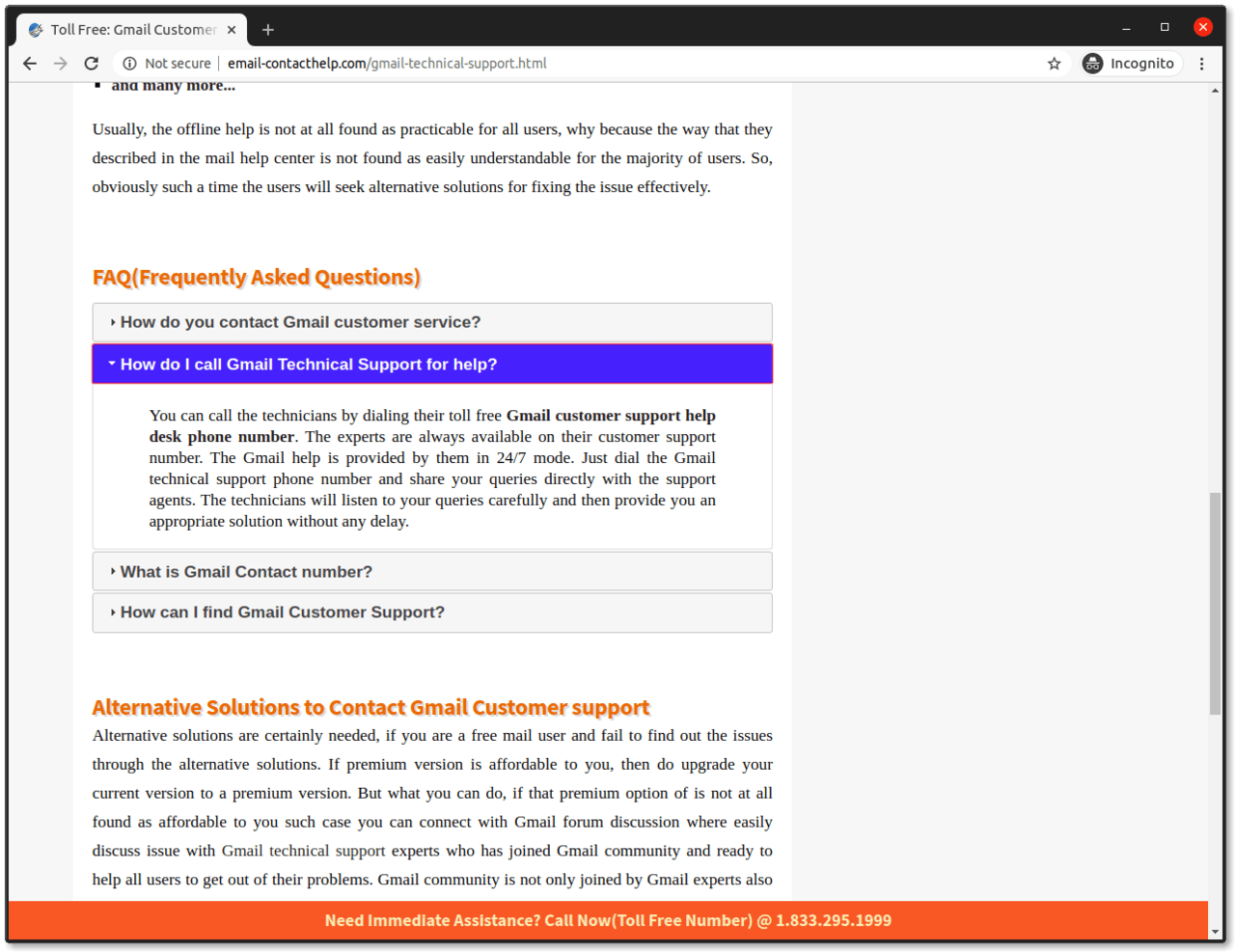Viewport: 1235px width, 952px height.
Task: Go back using the browser back arrow
Action: tap(30, 64)
